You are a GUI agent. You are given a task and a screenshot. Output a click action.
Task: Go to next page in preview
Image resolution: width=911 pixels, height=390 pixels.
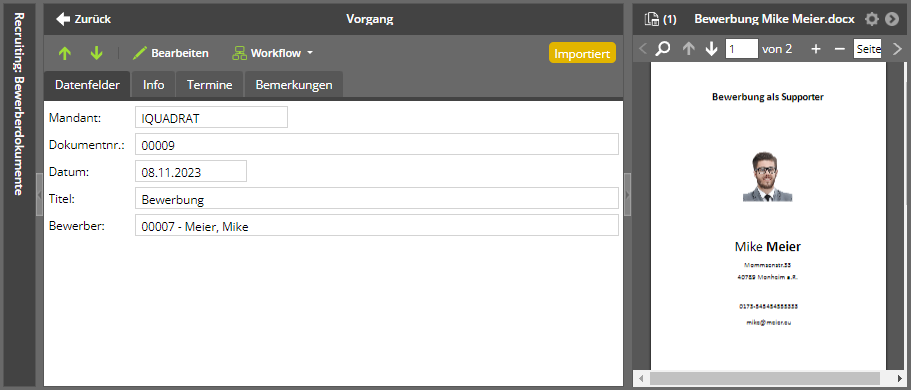click(x=712, y=49)
